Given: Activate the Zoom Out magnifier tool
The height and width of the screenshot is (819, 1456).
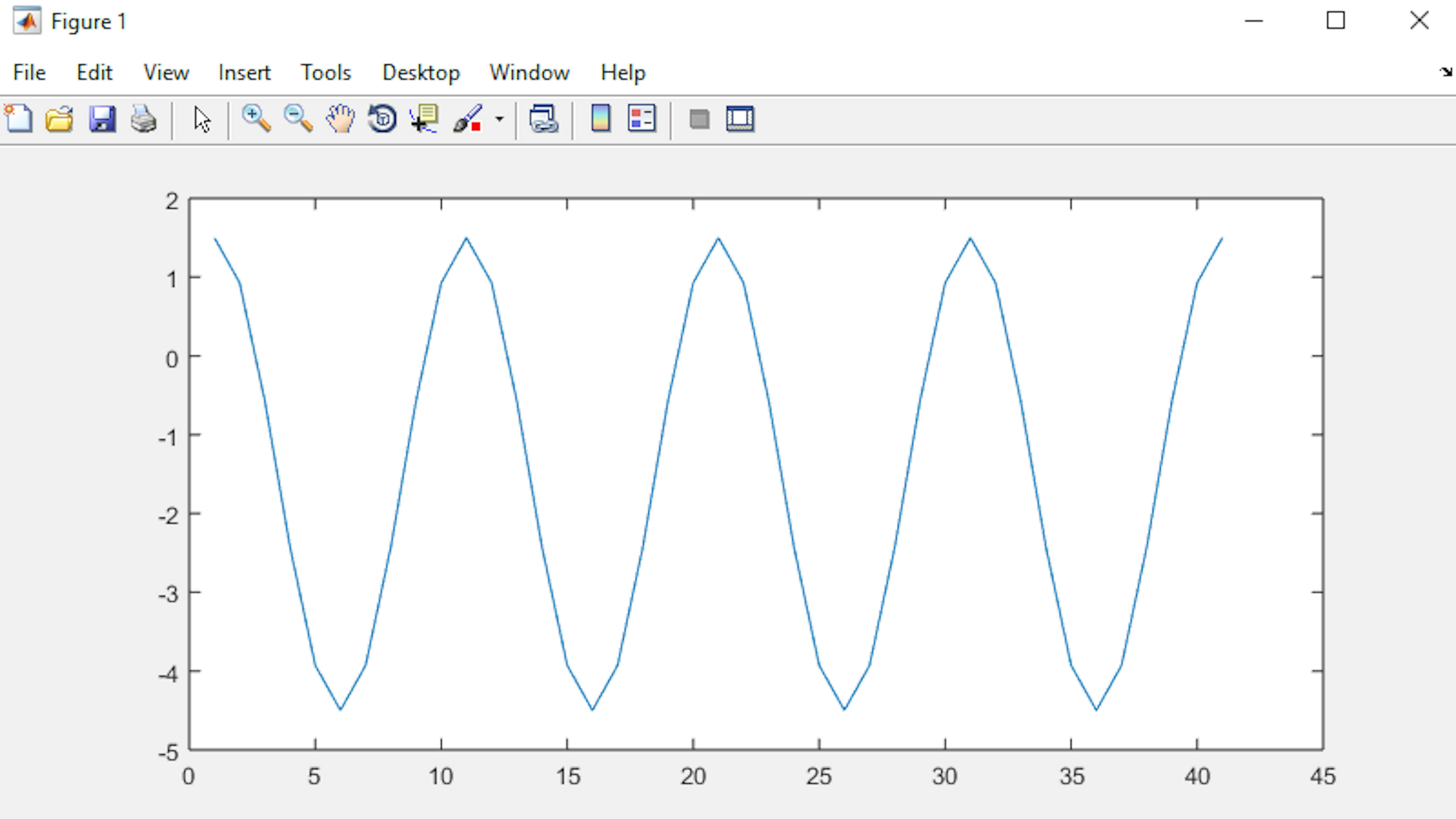Looking at the screenshot, I should tap(298, 119).
